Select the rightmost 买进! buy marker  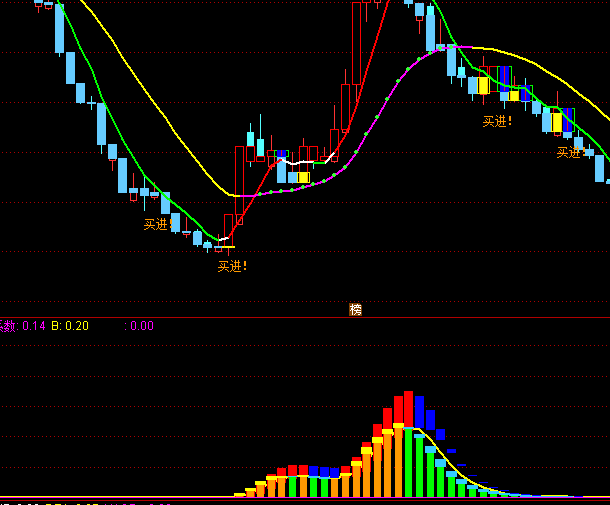click(x=571, y=153)
